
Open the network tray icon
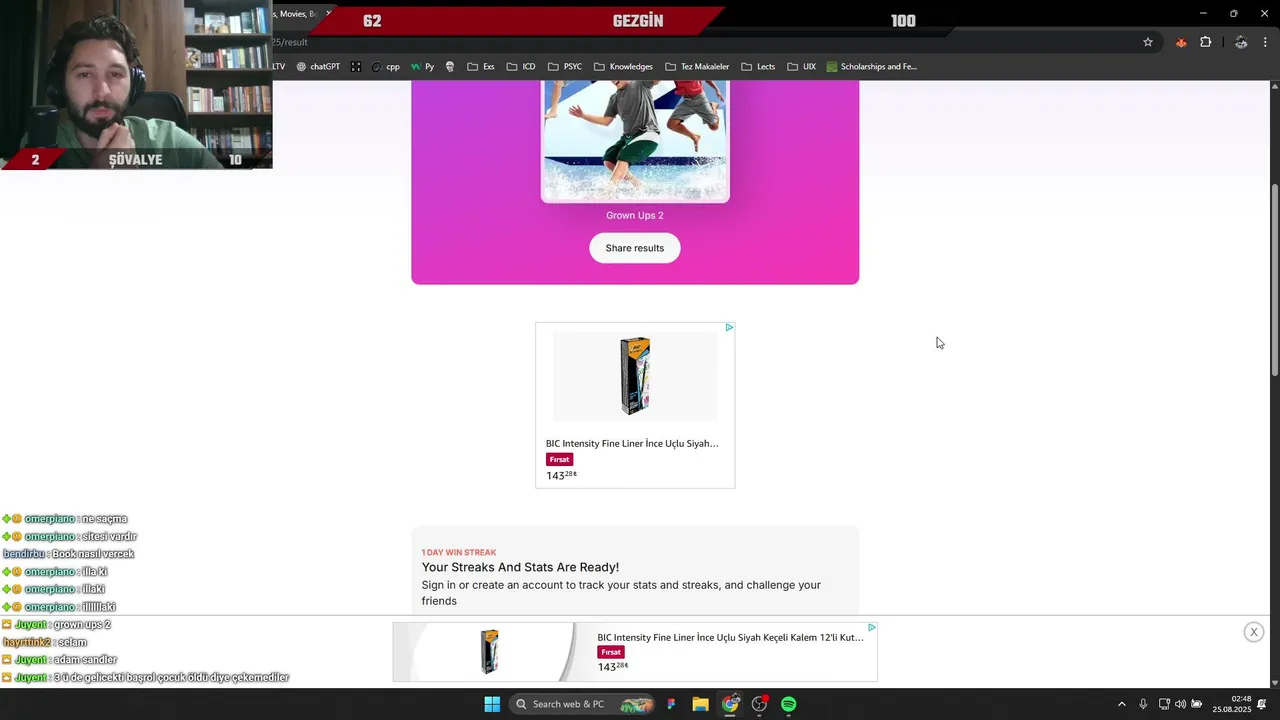coord(1164,704)
